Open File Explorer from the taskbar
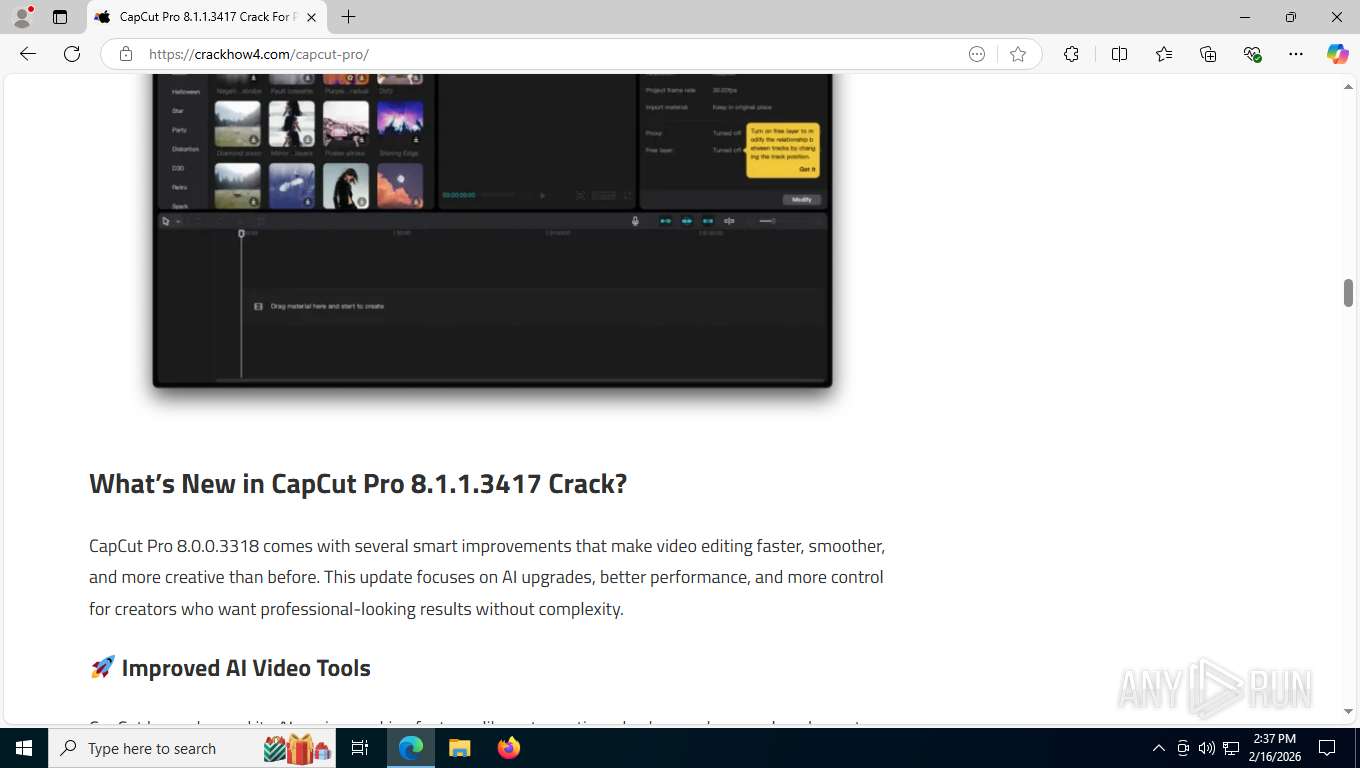Image resolution: width=1360 pixels, height=768 pixels. (x=459, y=748)
